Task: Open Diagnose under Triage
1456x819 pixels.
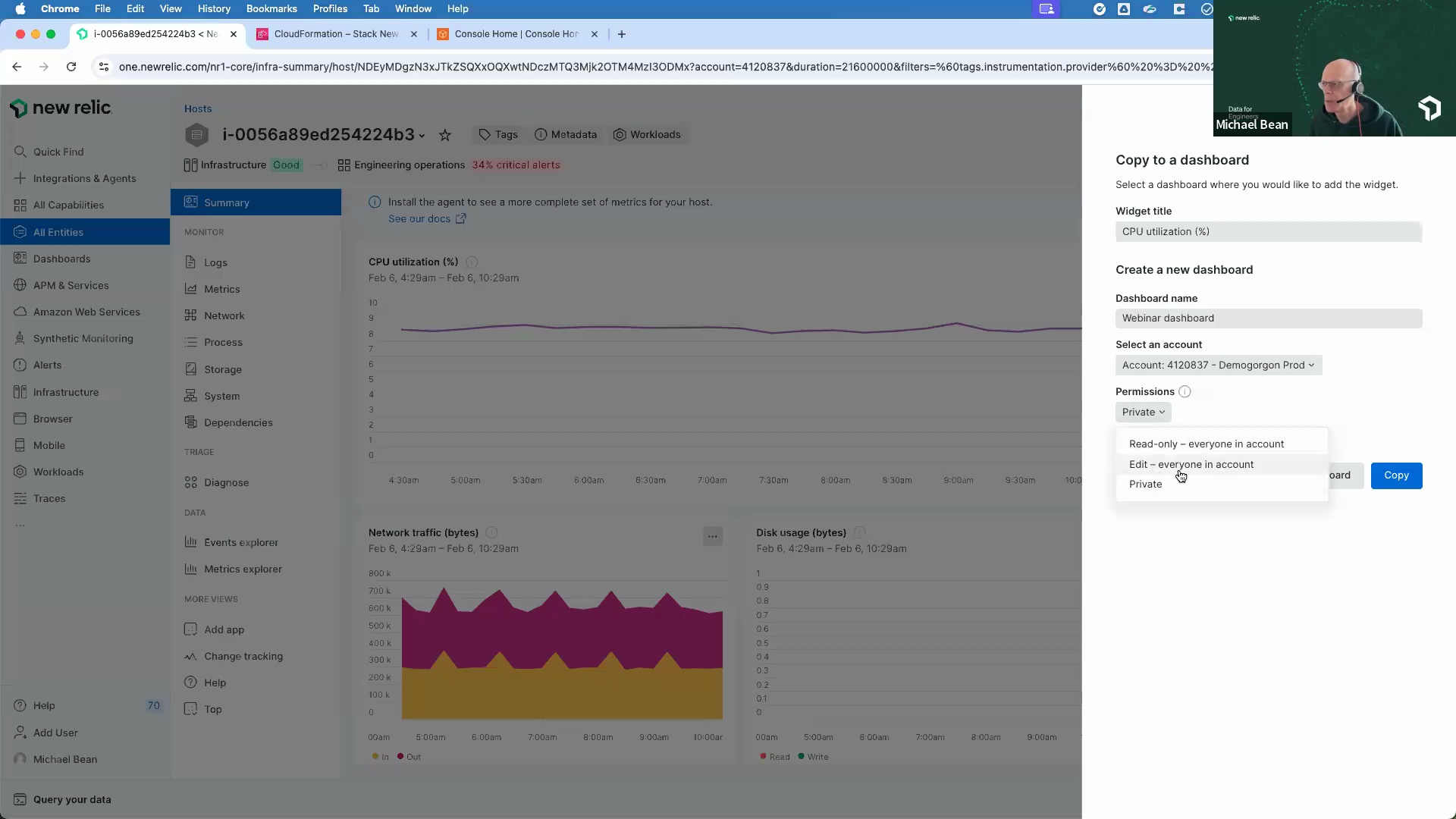Action: click(x=216, y=482)
